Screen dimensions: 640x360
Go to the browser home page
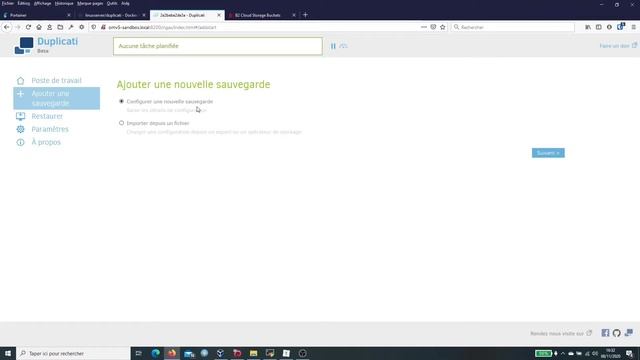click(x=39, y=27)
